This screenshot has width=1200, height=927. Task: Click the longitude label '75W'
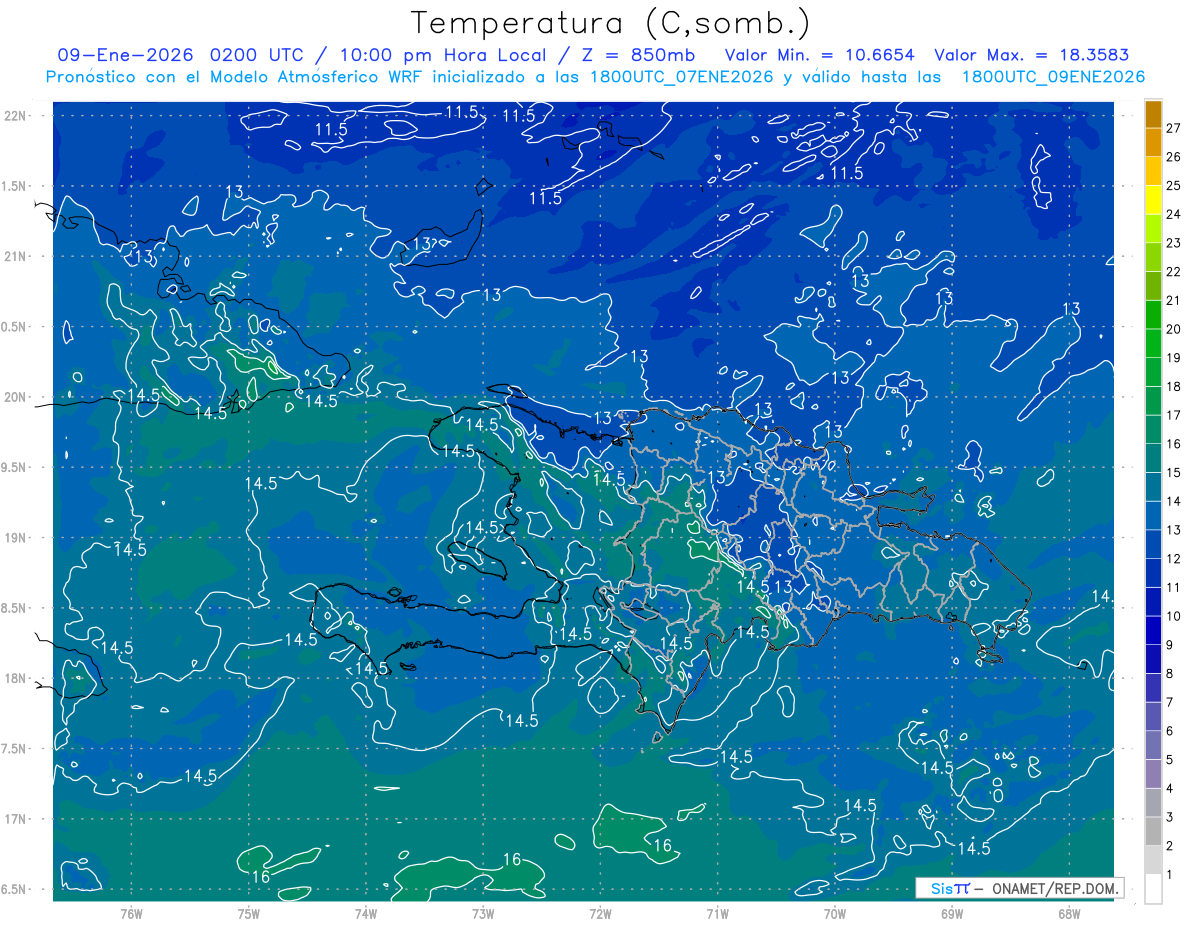[249, 913]
